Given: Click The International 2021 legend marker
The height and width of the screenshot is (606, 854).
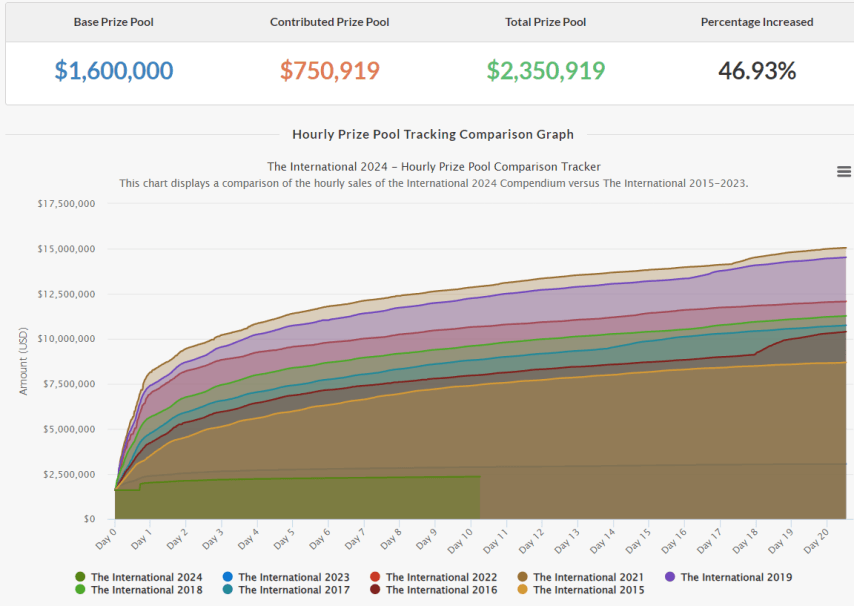Looking at the screenshot, I should [x=522, y=577].
